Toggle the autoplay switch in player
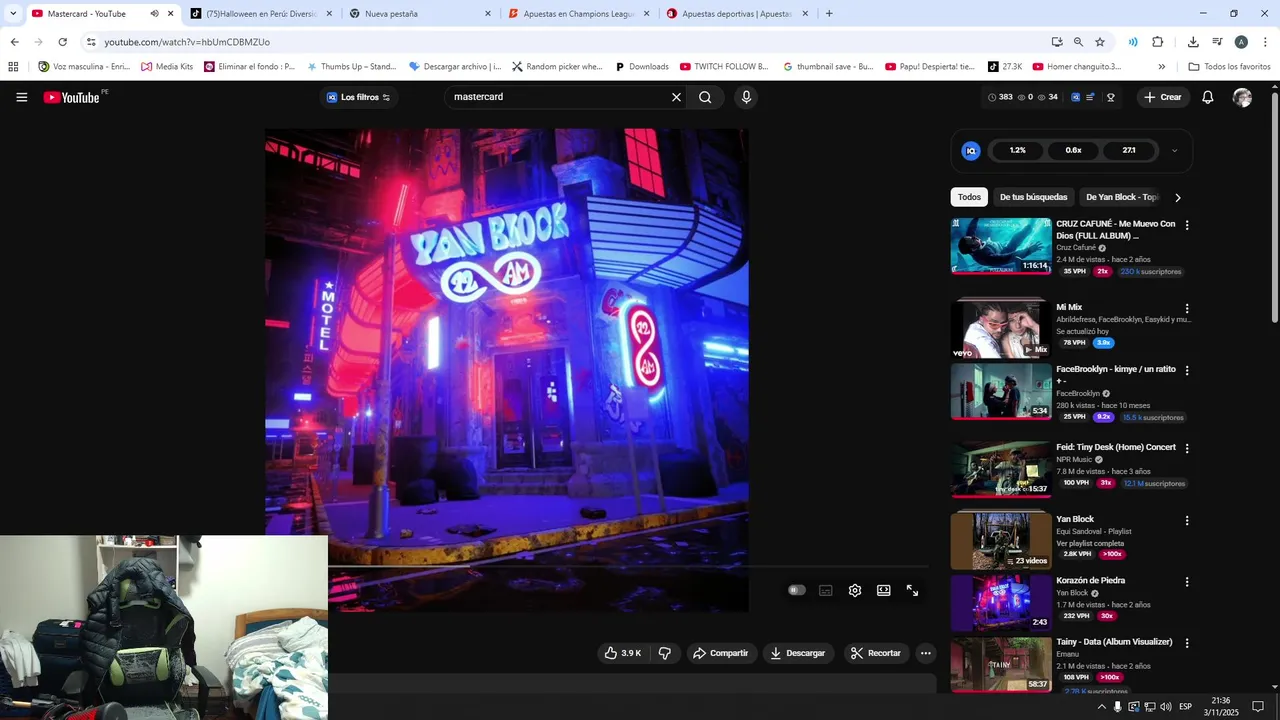This screenshot has width=1280, height=720. [x=796, y=590]
